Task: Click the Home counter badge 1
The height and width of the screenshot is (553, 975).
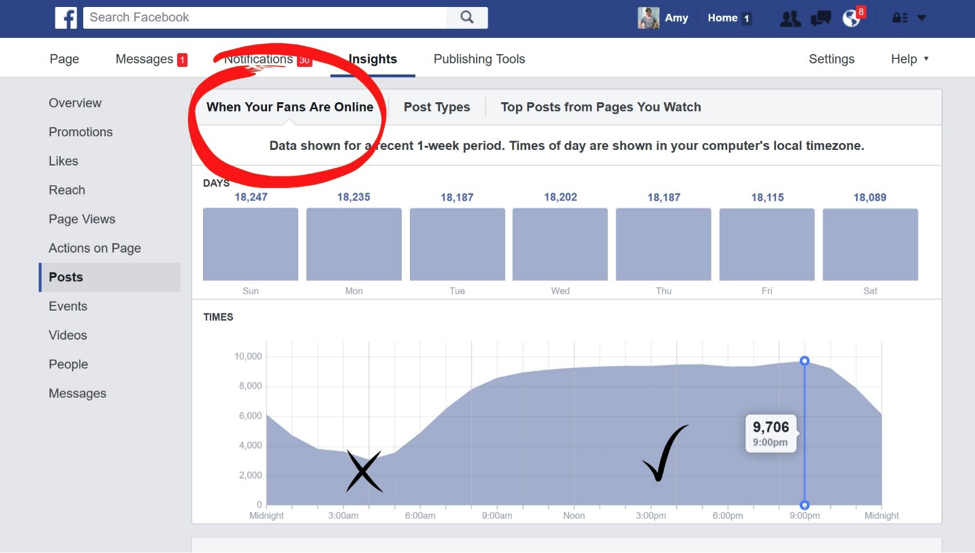Action: click(746, 19)
